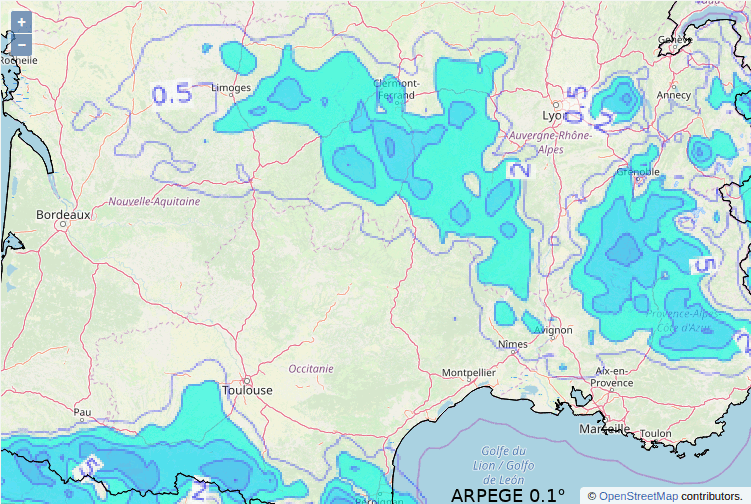This screenshot has width=751, height=504.
Task: Click the Nîmes city label
Action: coord(513,344)
